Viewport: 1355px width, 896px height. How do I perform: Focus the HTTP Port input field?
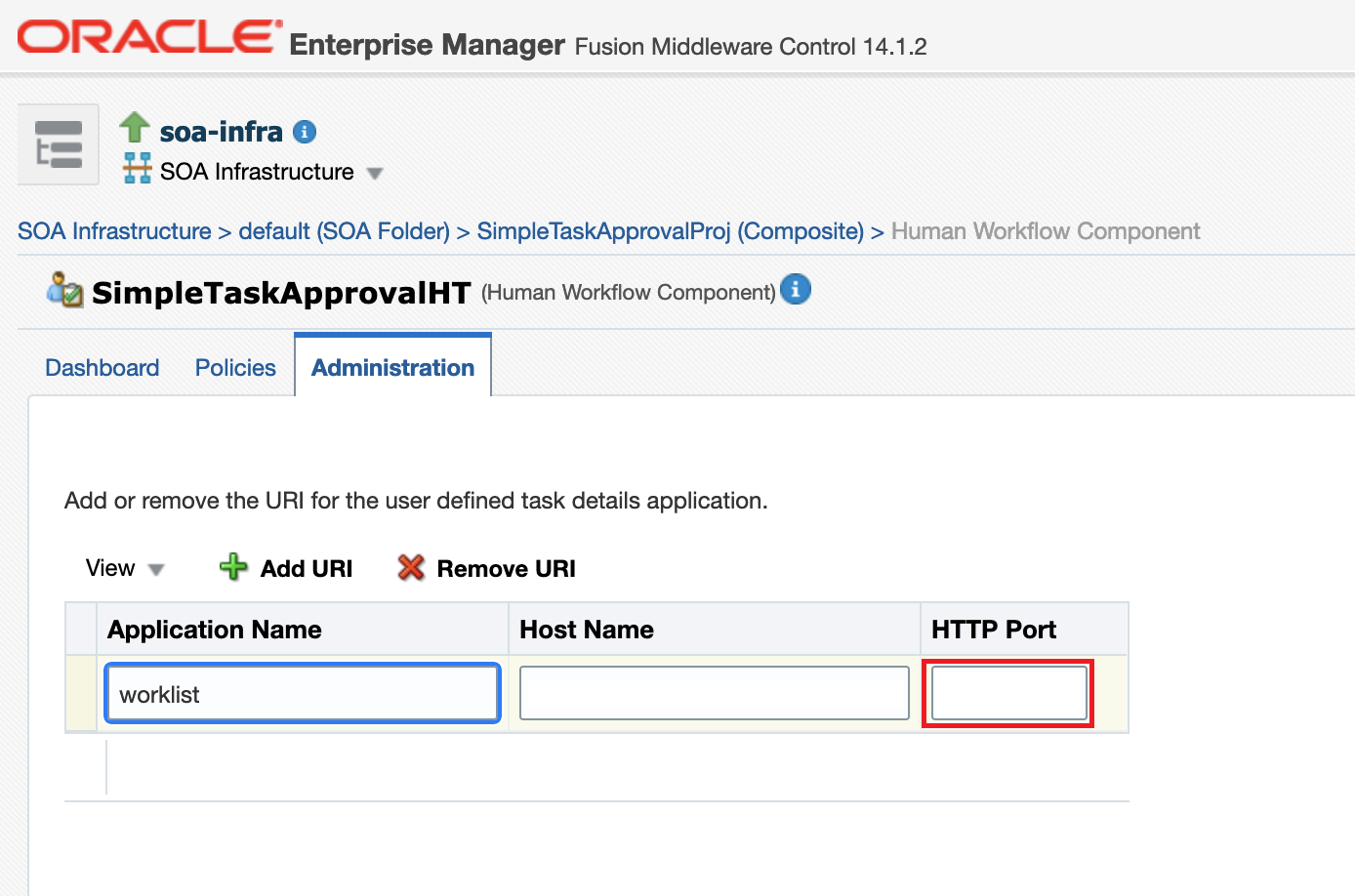pyautogui.click(x=1009, y=693)
